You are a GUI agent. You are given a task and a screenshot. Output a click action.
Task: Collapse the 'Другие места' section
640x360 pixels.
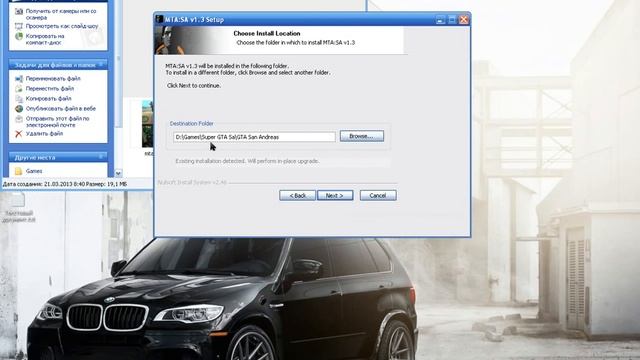click(101, 157)
